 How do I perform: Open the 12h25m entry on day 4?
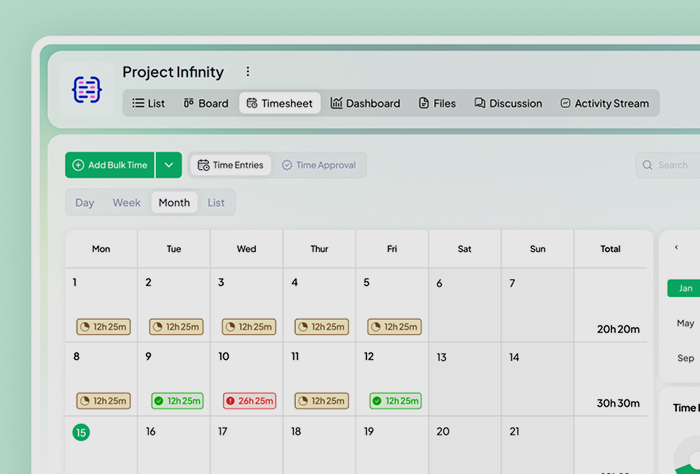pos(321,327)
